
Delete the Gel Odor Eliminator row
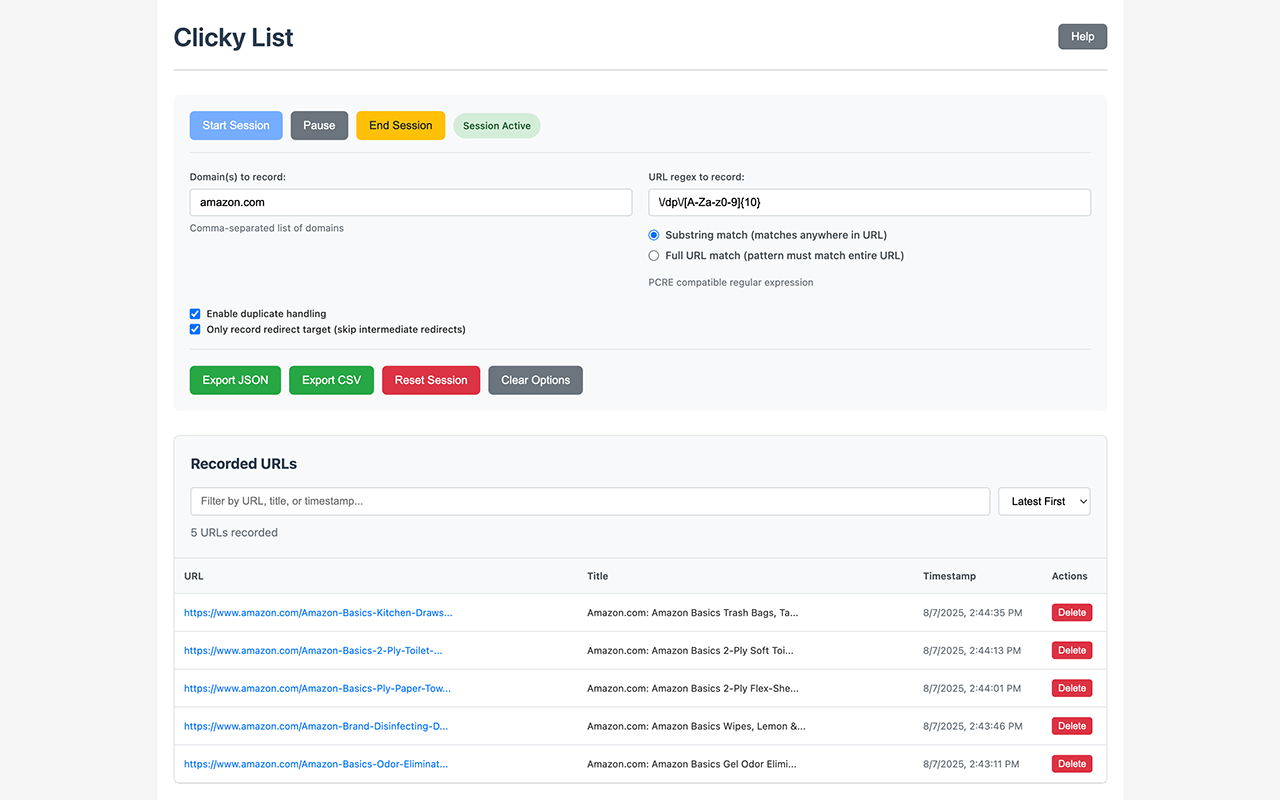tap(1072, 764)
